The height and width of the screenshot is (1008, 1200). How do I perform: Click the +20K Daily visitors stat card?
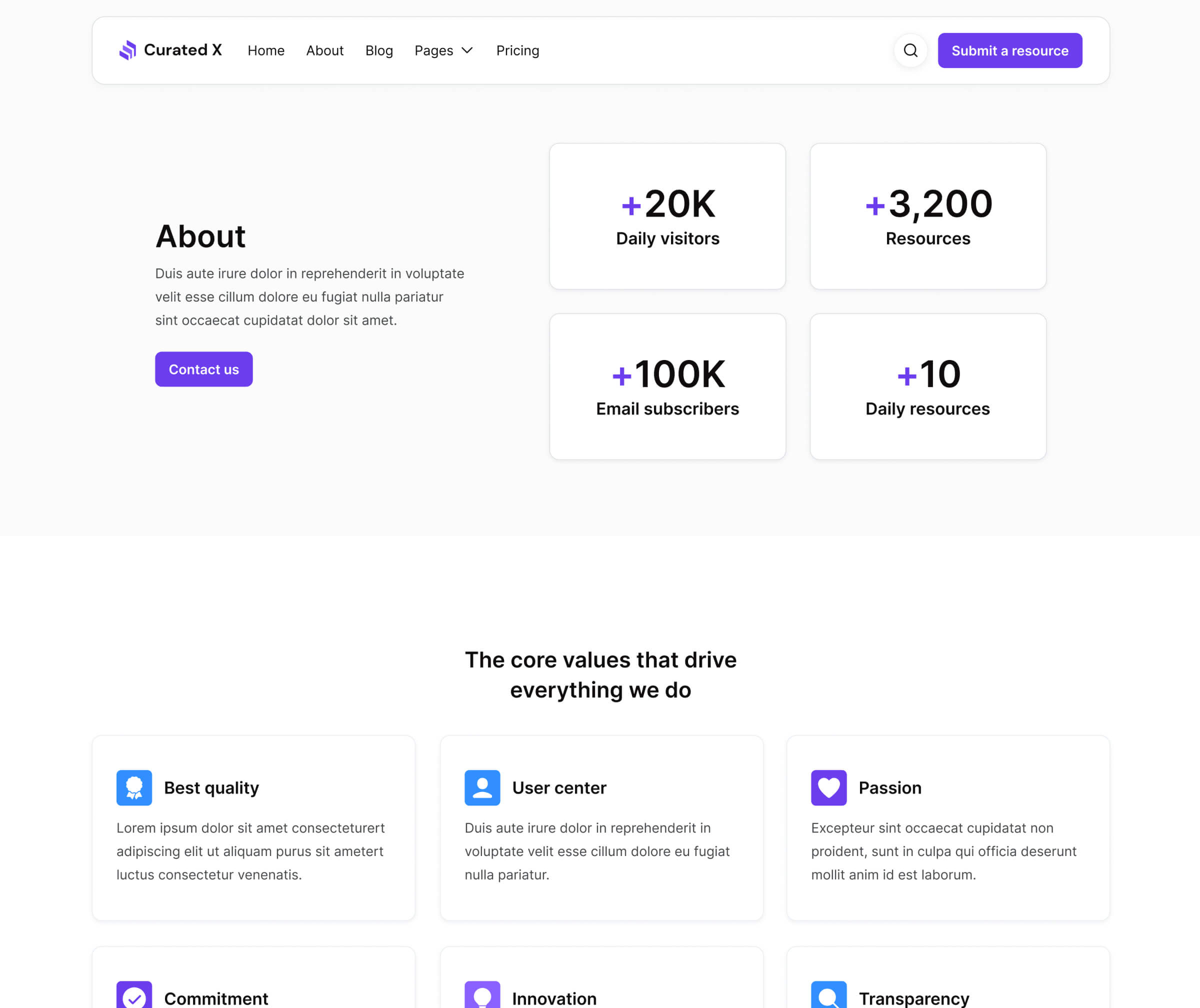pos(667,216)
